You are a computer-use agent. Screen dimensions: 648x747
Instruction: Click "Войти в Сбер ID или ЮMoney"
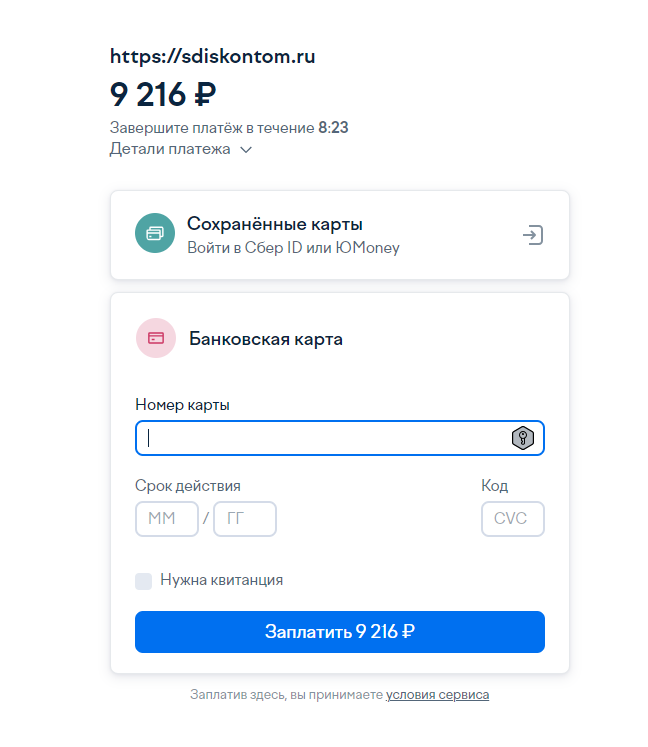pos(293,247)
